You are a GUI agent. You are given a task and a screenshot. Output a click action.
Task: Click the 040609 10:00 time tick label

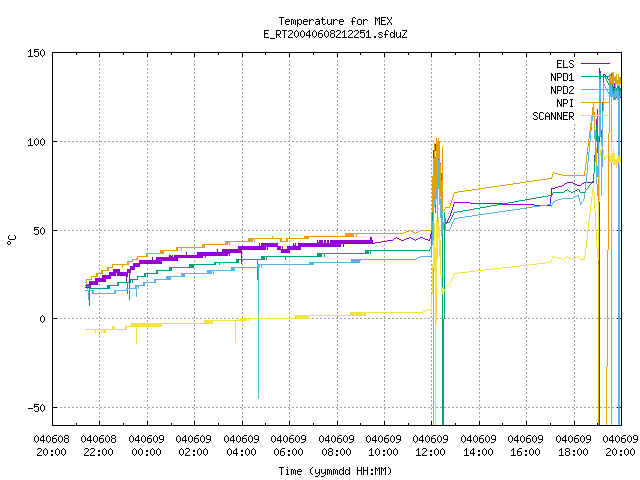[384, 446]
